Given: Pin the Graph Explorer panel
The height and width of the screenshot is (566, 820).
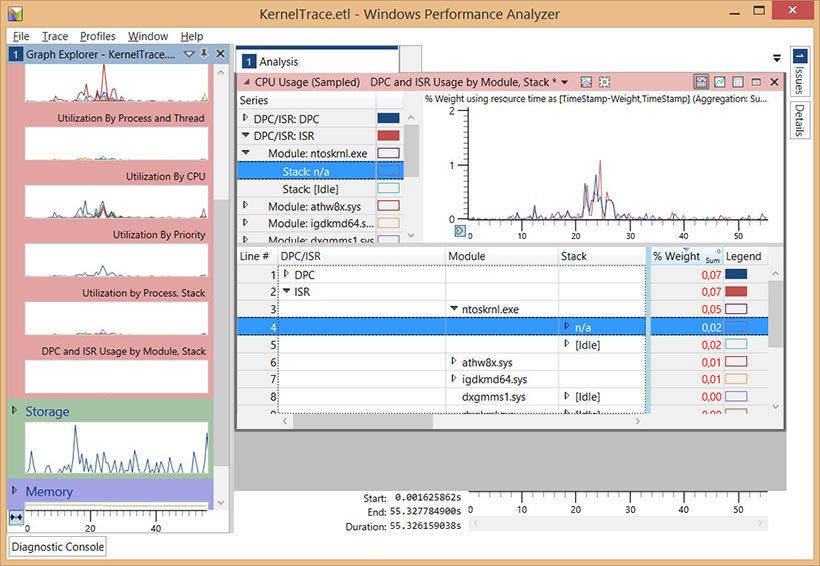Looking at the screenshot, I should coord(204,54).
